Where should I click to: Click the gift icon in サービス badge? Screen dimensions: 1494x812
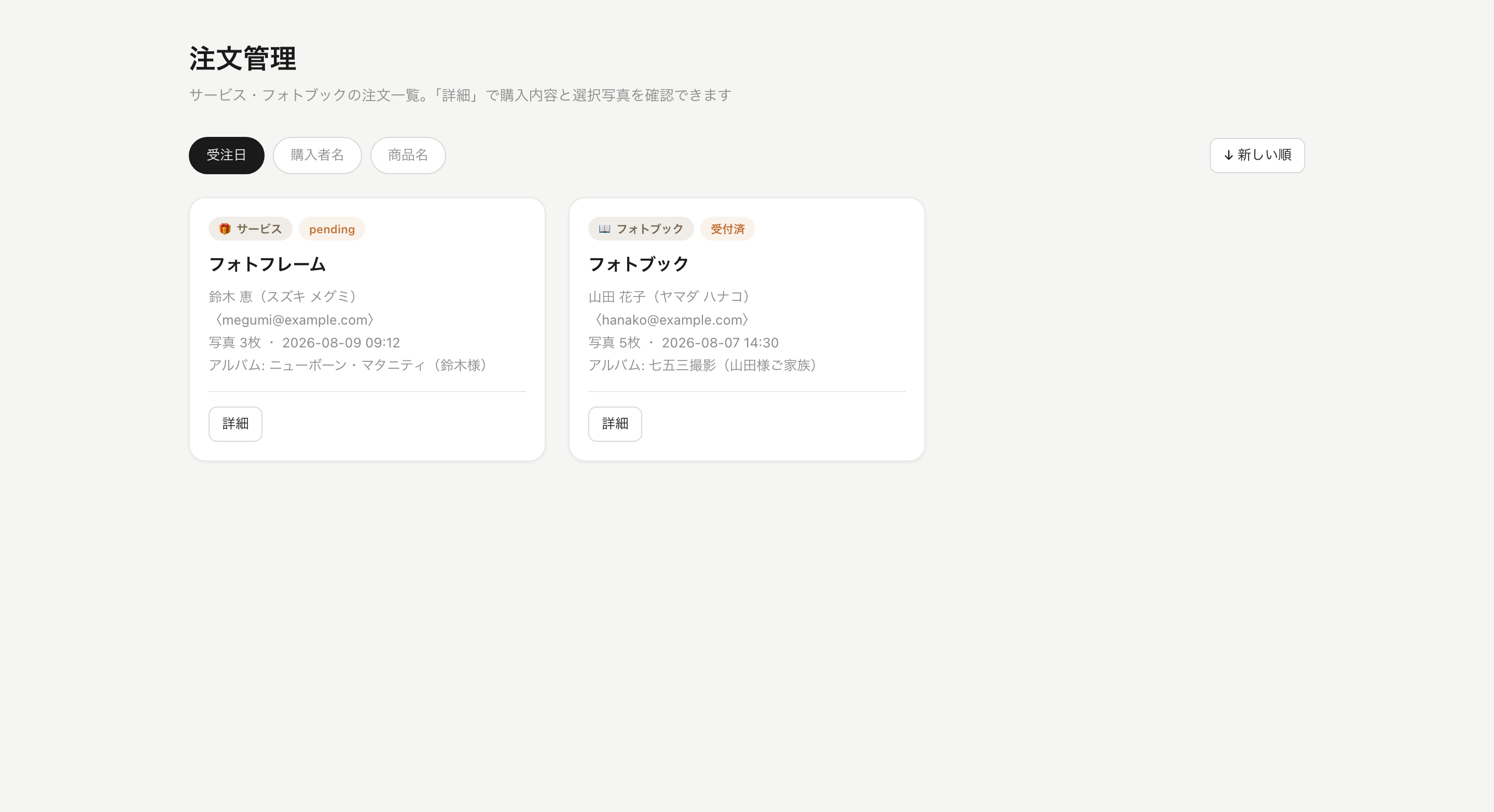[x=225, y=229]
